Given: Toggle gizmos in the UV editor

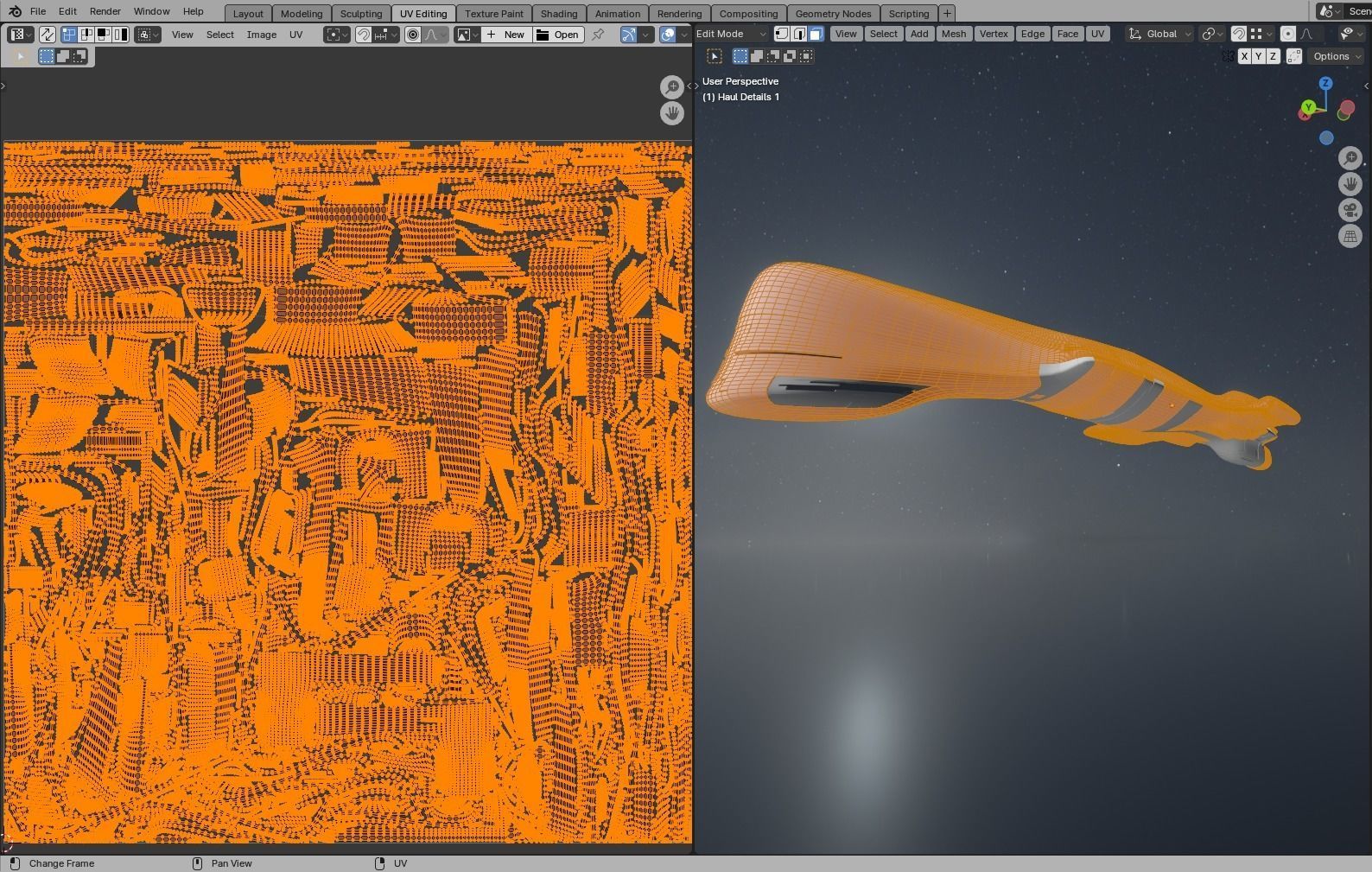Looking at the screenshot, I should [628, 35].
